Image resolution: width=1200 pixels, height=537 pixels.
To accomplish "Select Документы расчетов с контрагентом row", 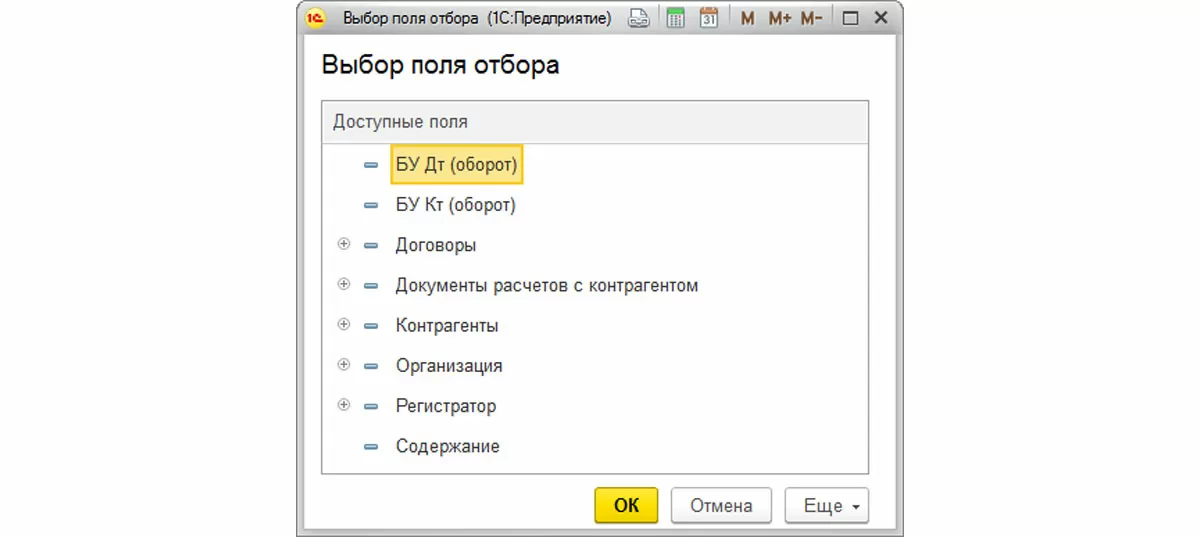I will [x=595, y=286].
